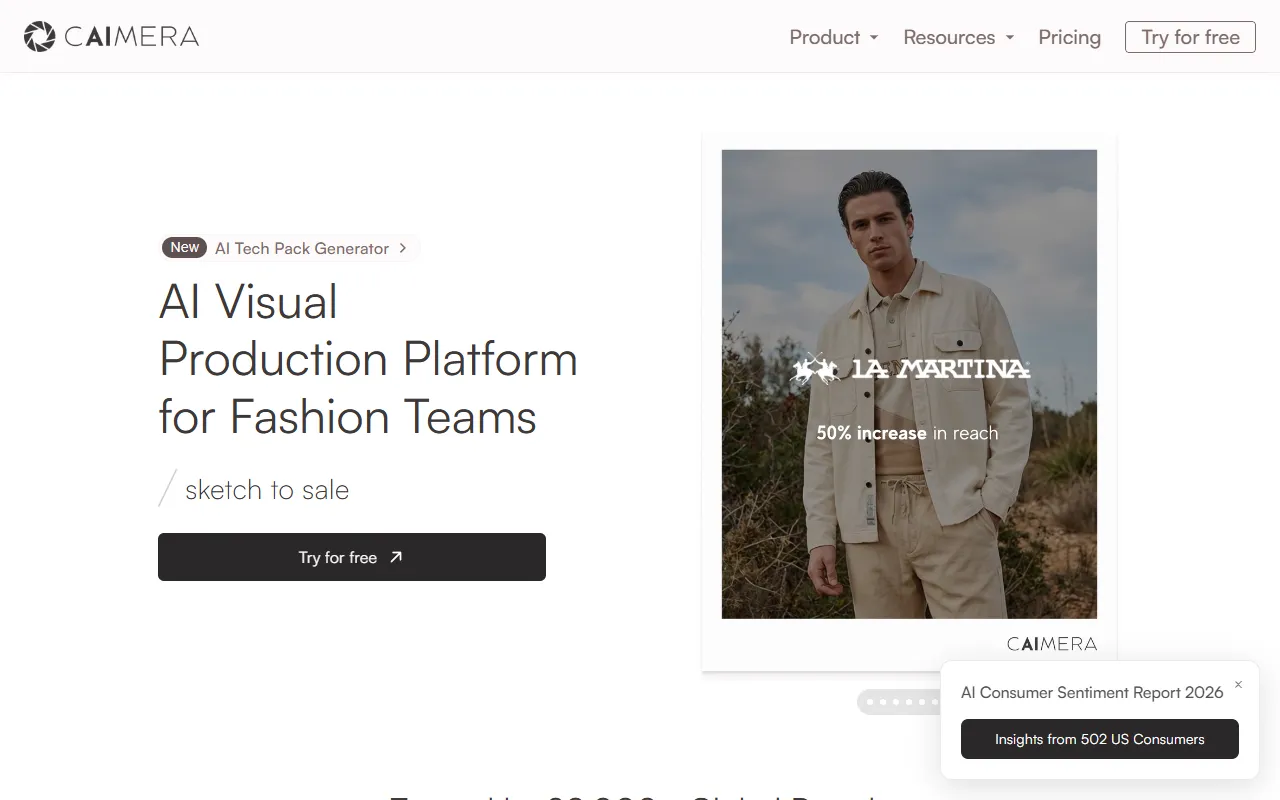The height and width of the screenshot is (800, 1280).
Task: Click the Caimera watermark below the photo
Action: (x=1052, y=644)
